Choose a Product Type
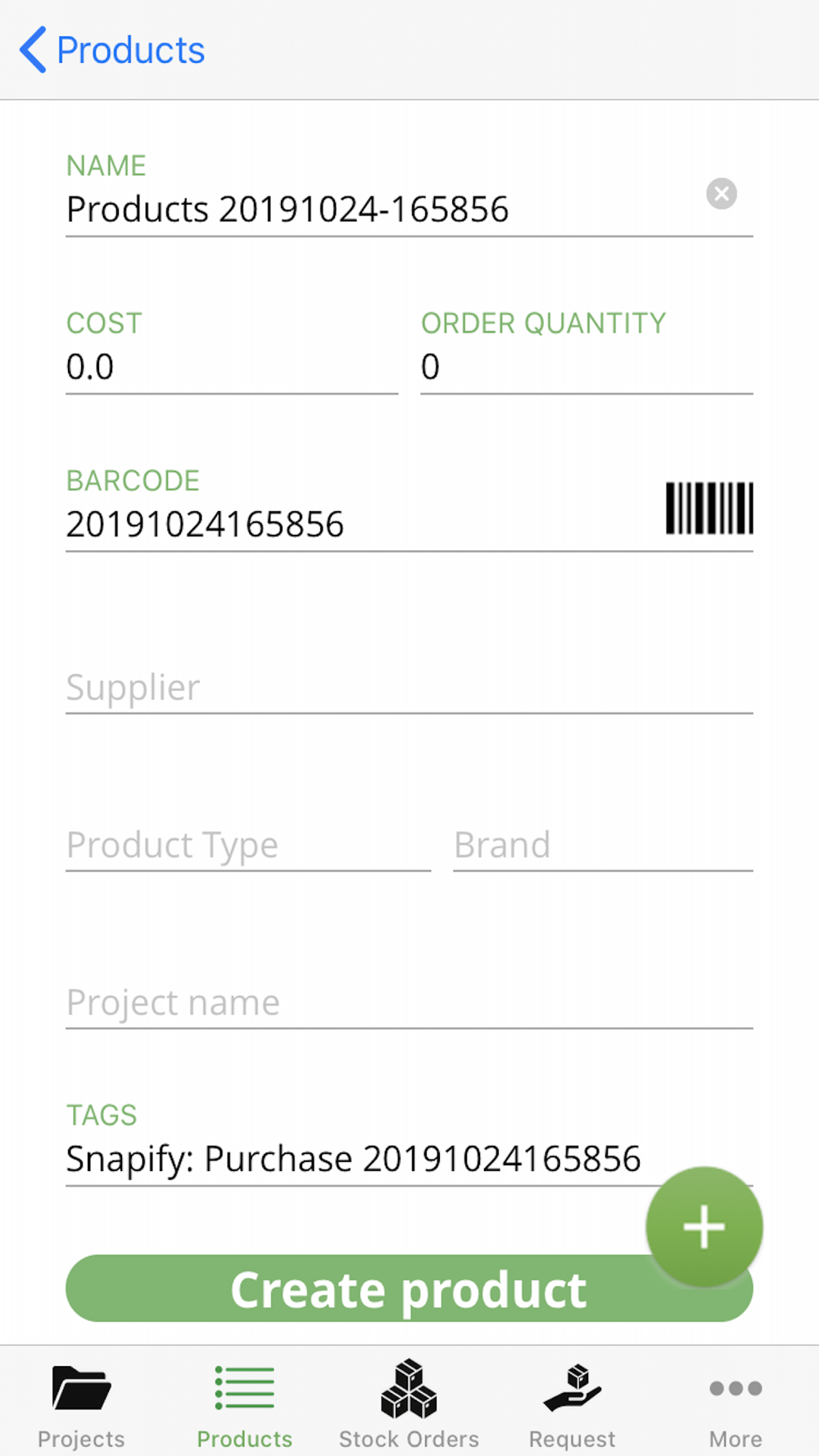Screen dimensions: 819x1456 [248, 845]
